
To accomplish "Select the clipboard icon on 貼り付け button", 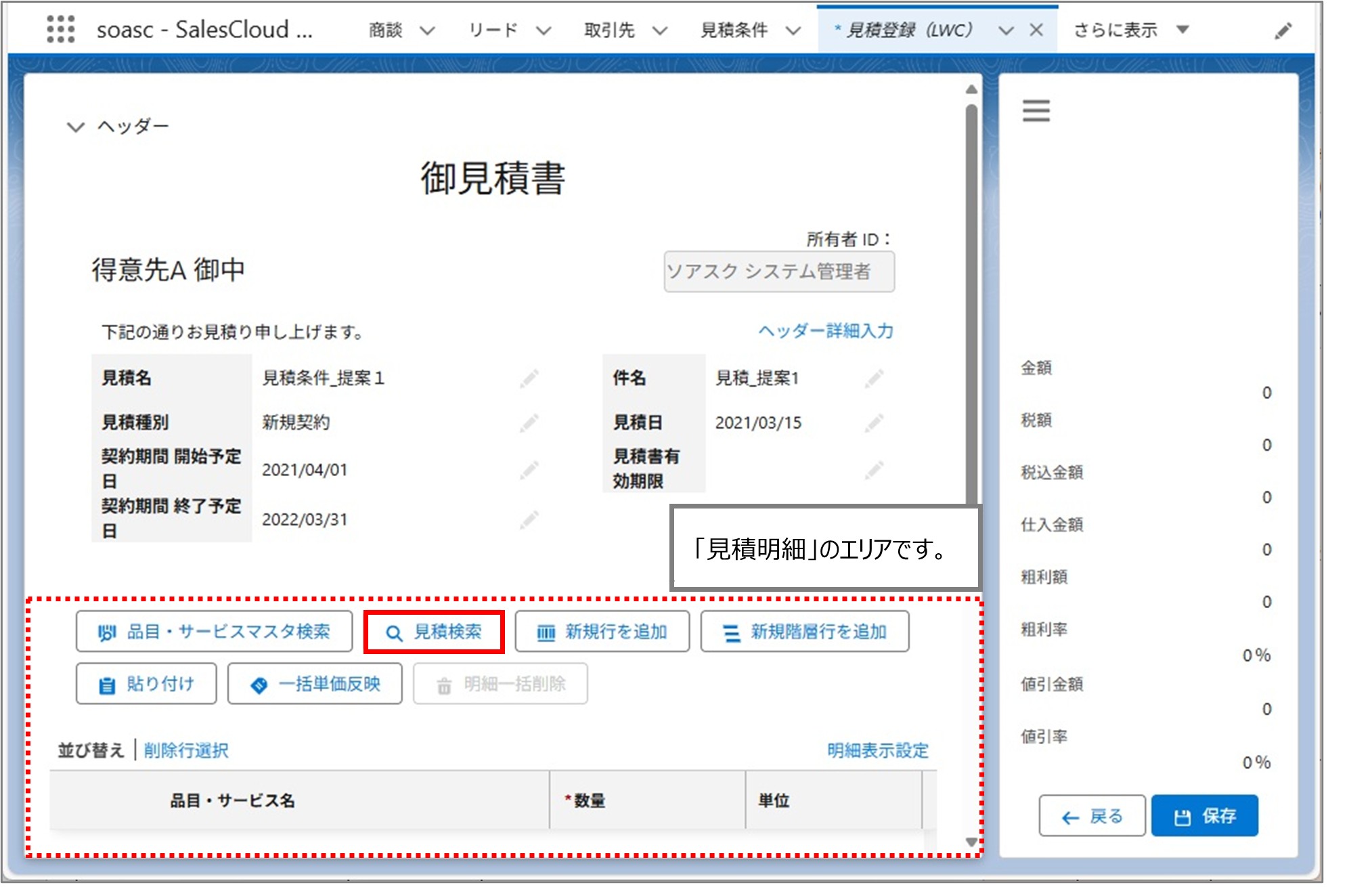I will pyautogui.click(x=105, y=683).
